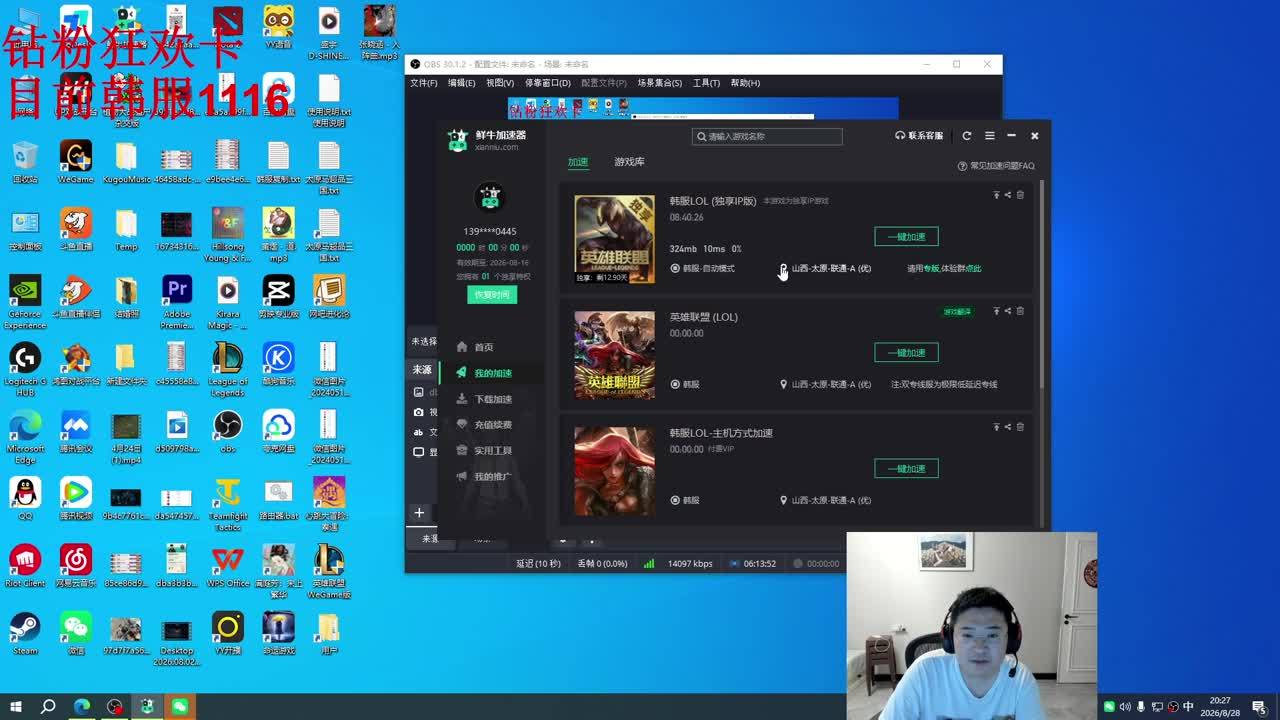The height and width of the screenshot is (720, 1280).
Task: Open WeChat from the taskbar
Action: pos(180,706)
